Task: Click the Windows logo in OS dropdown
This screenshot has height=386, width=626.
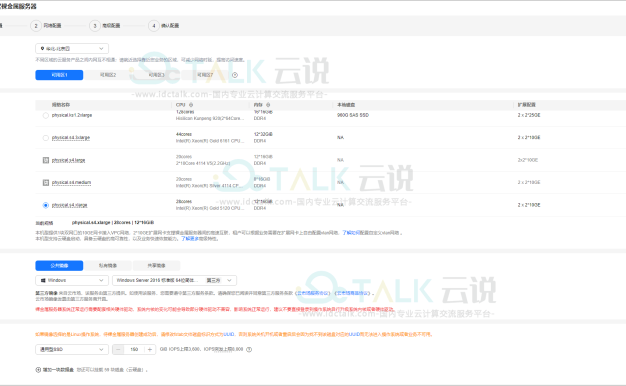Action: pos(43,280)
